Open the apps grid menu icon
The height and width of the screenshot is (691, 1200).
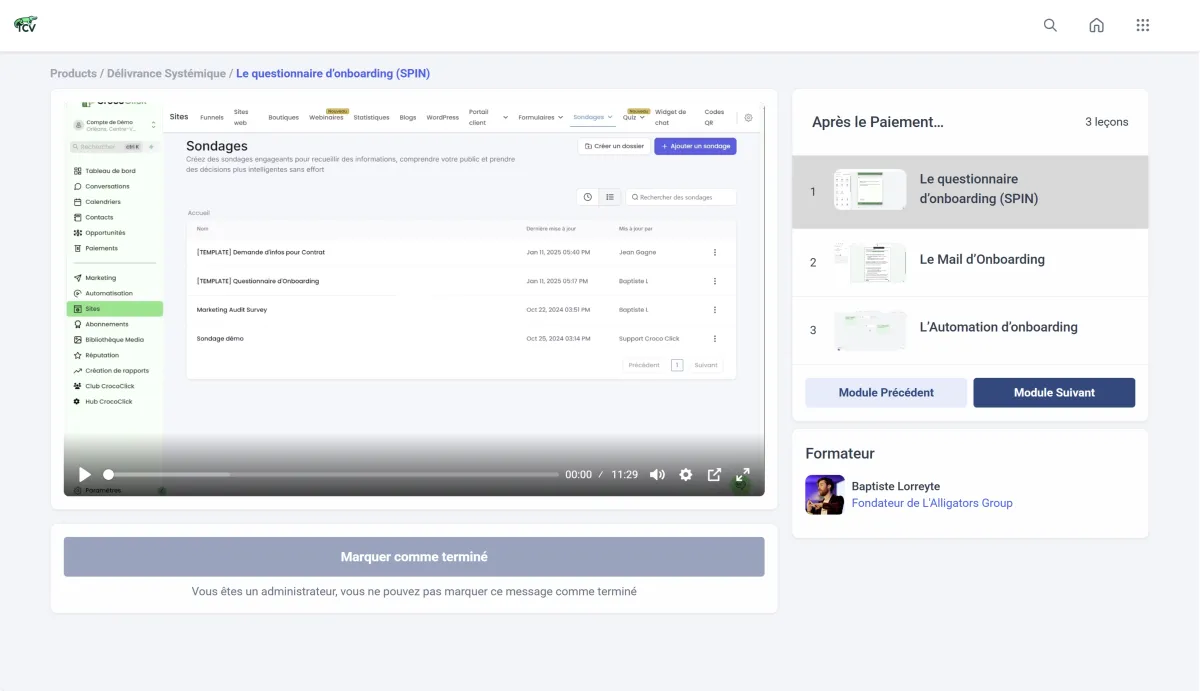pos(1143,25)
